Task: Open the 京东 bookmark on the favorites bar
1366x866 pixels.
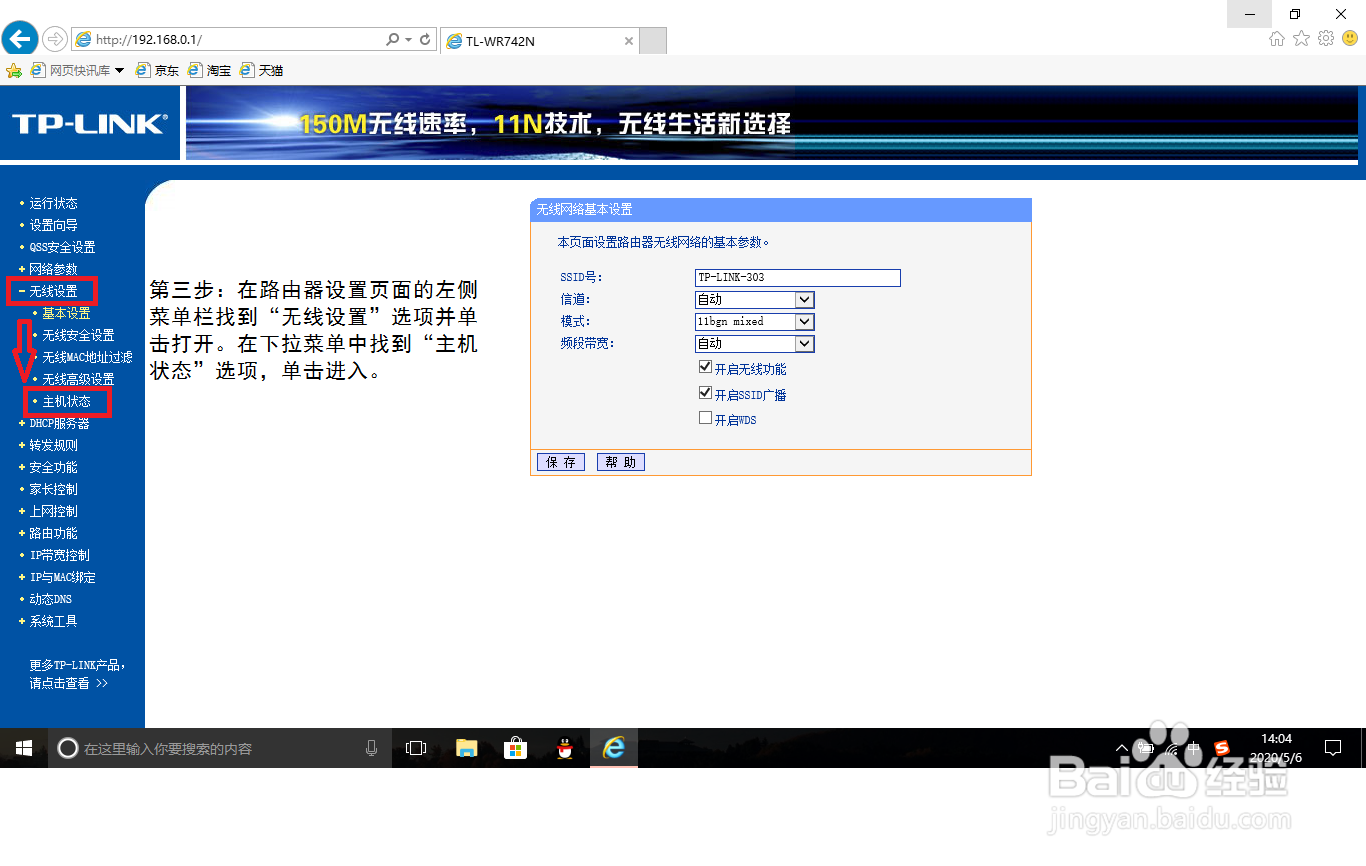Action: tap(164, 70)
